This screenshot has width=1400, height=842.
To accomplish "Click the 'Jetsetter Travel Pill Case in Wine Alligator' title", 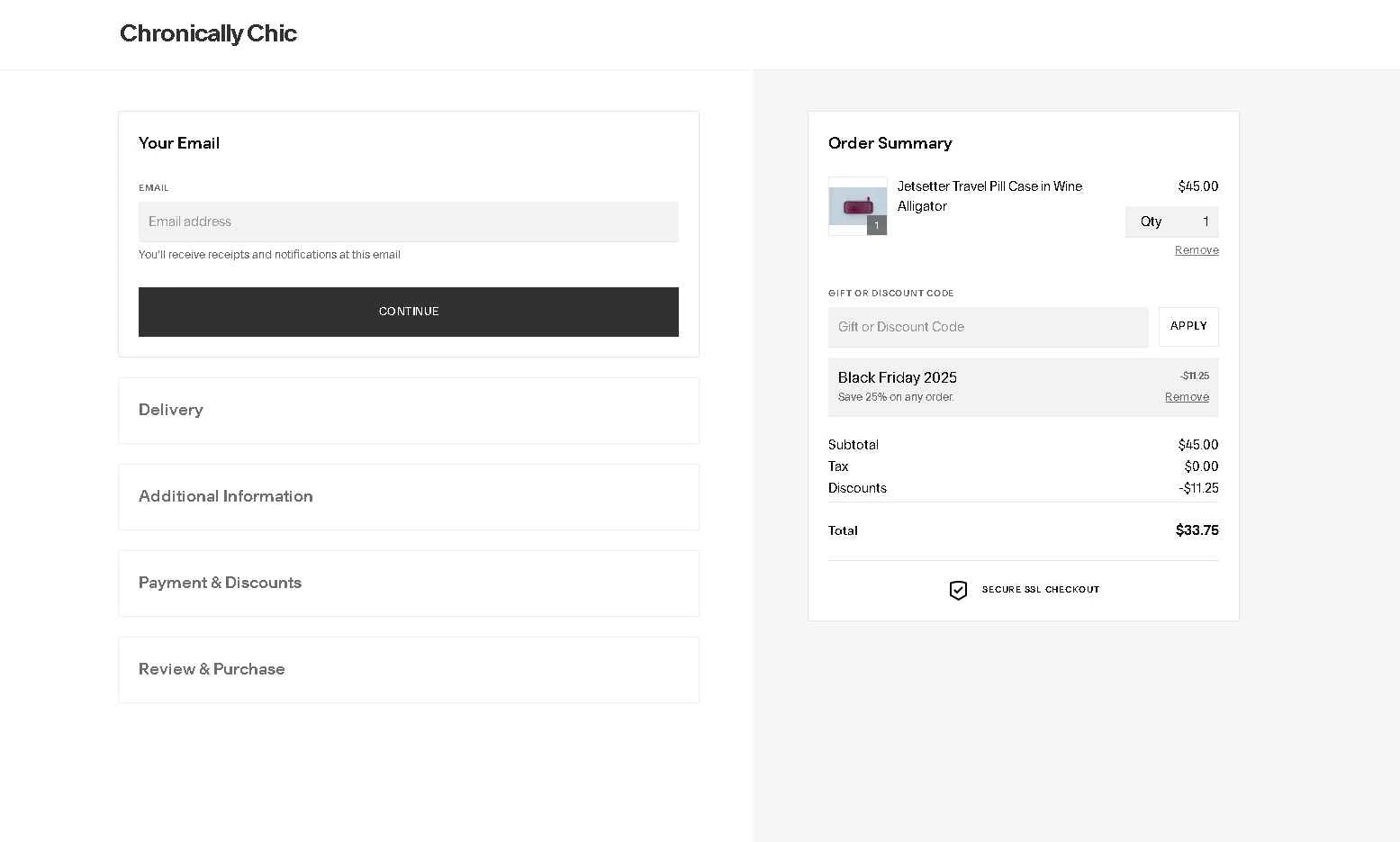I will click(x=989, y=196).
